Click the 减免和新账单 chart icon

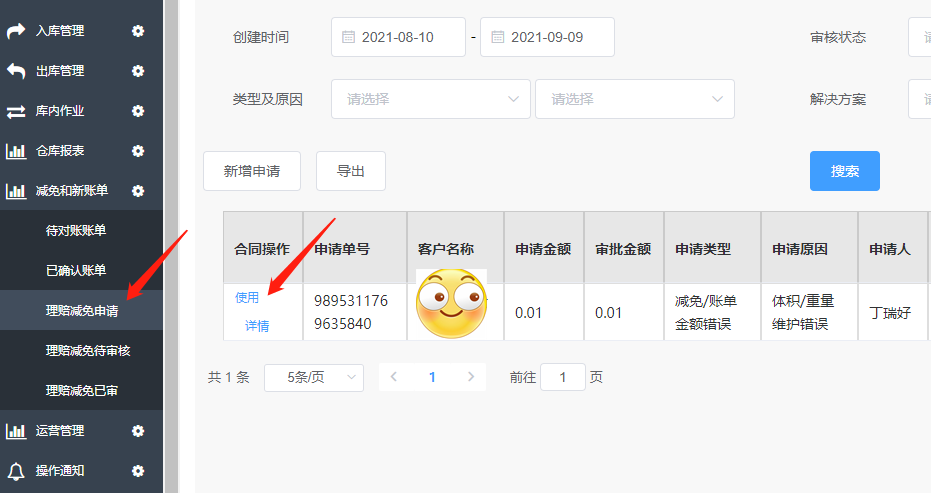[16, 191]
